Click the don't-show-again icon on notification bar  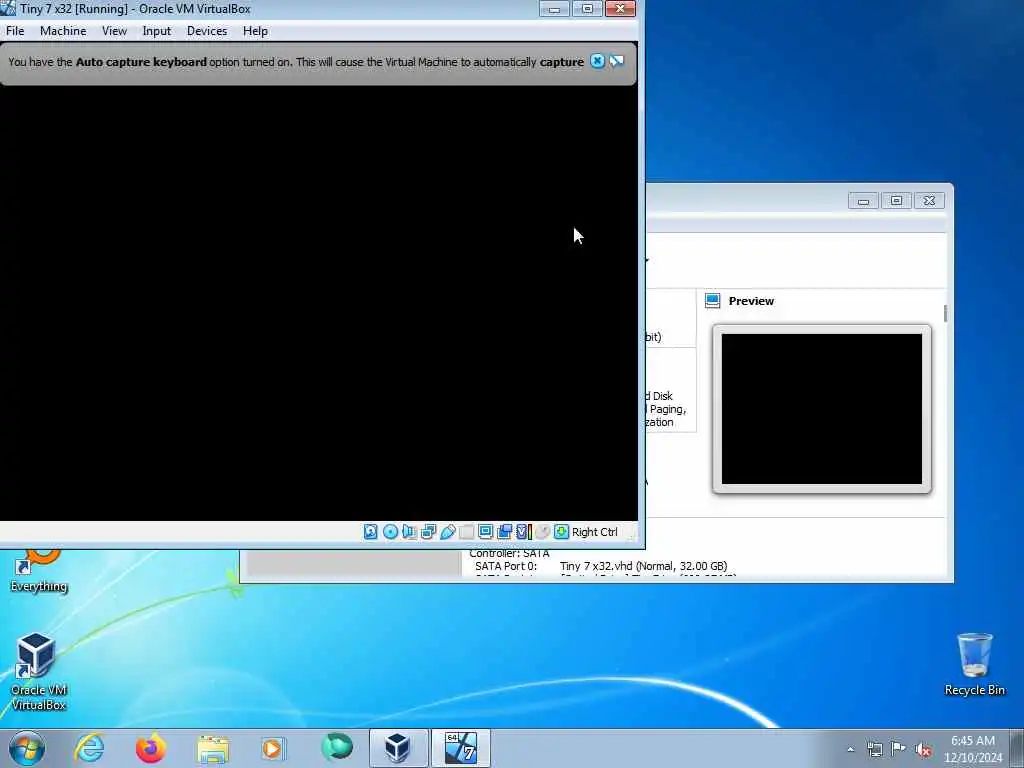tap(616, 61)
